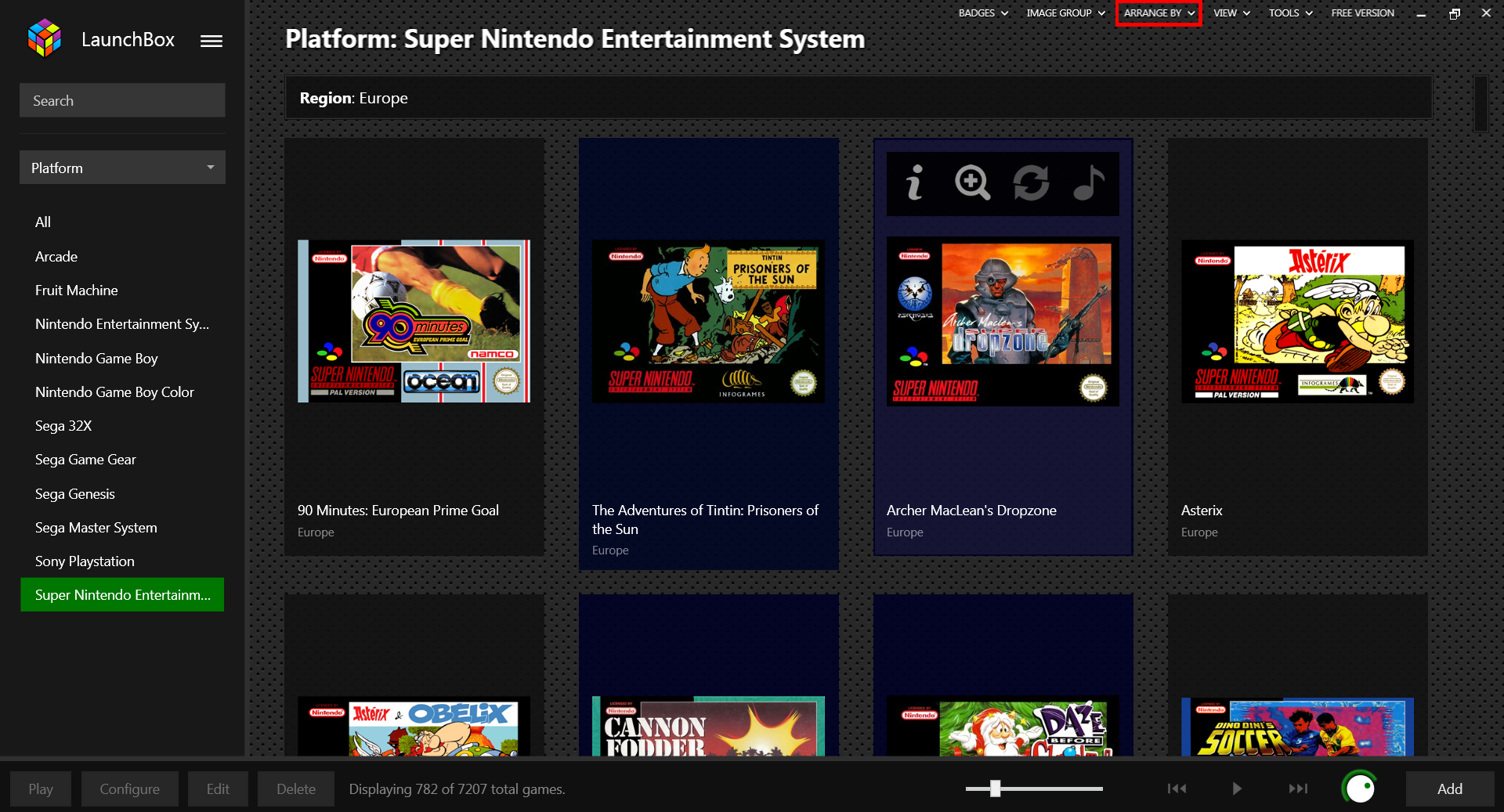This screenshot has width=1504, height=812.
Task: Select Nintendo Game Boy platform
Action: pyautogui.click(x=122, y=359)
